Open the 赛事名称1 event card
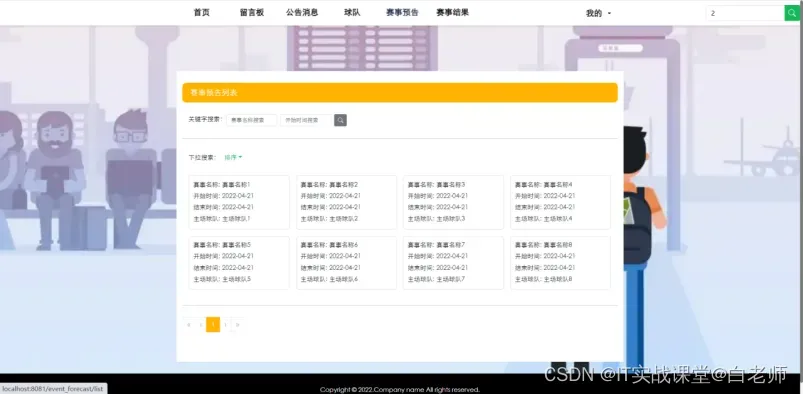Image resolution: width=803 pixels, height=394 pixels. click(x=239, y=202)
